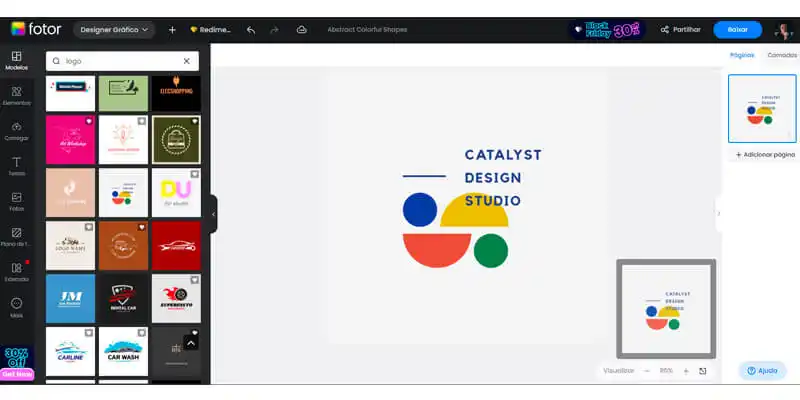800x400 pixels.
Task: Select the blue circle on canvas
Action: (x=420, y=210)
